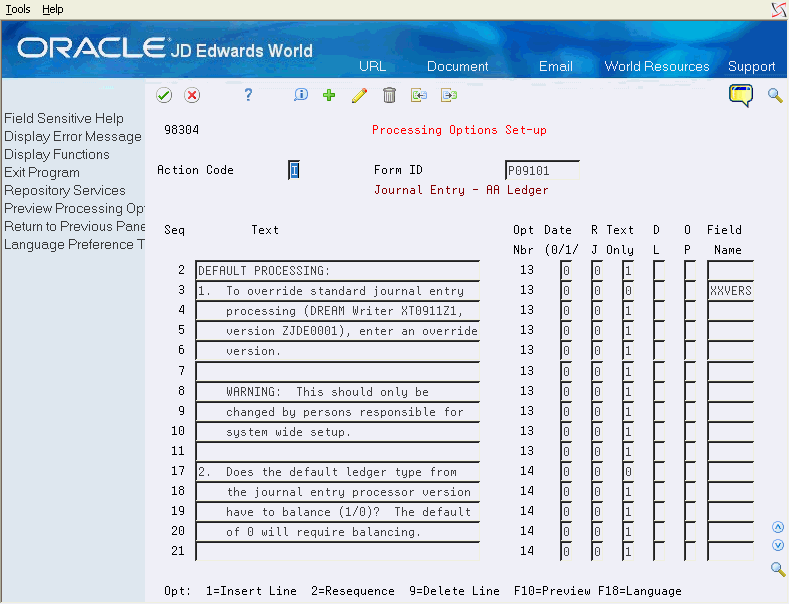This screenshot has width=789, height=604.
Task: Click the right-arrow page import icon
Action: tap(449, 95)
